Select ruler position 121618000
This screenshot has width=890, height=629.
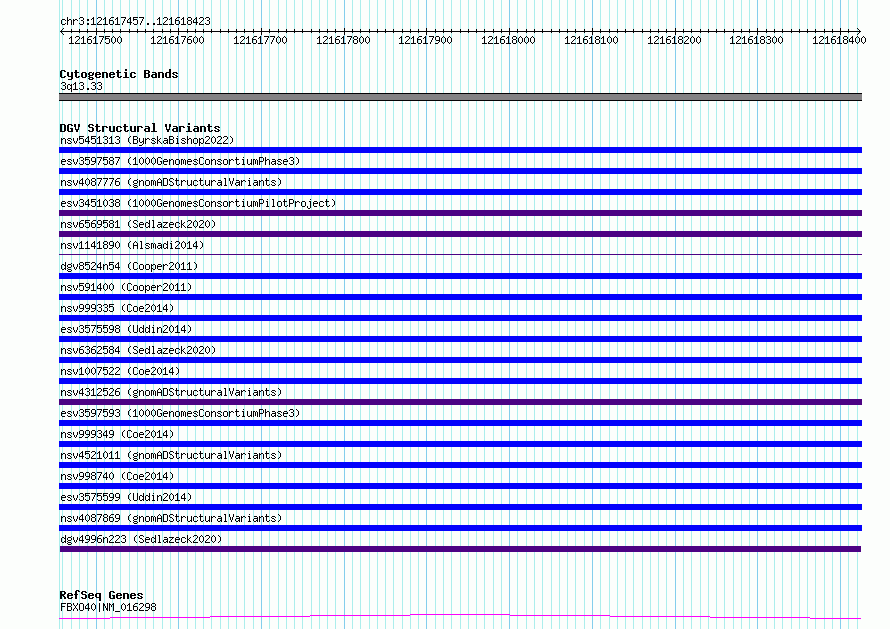508,40
